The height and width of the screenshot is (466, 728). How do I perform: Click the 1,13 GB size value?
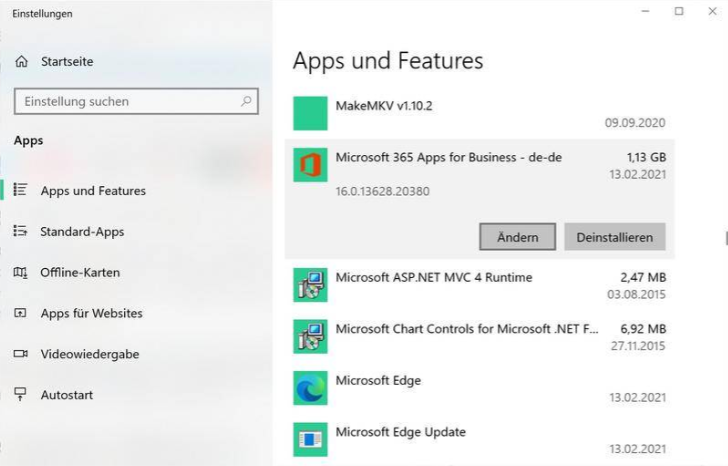[x=646, y=157]
